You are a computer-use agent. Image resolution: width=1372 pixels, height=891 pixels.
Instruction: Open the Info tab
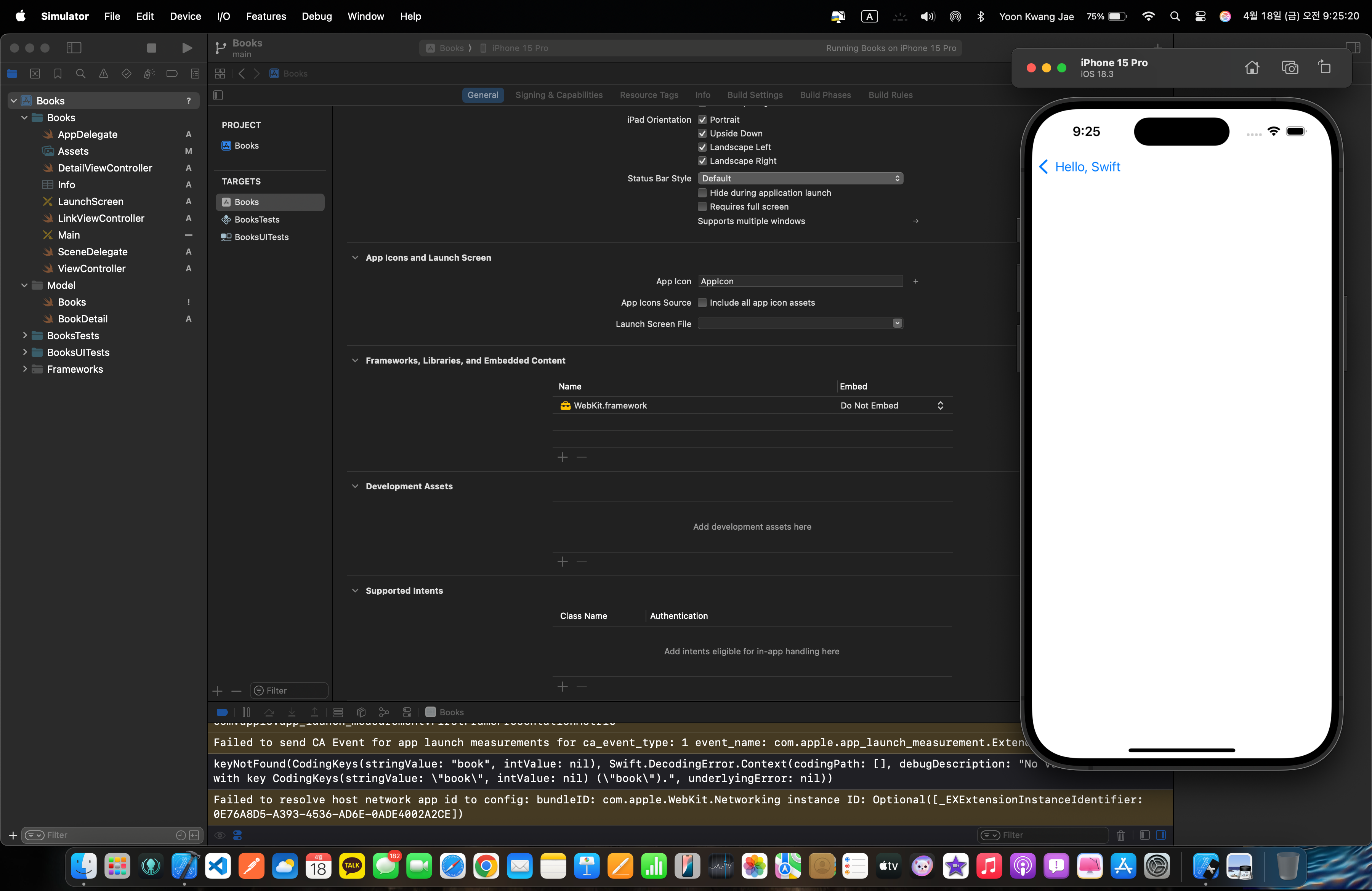[x=702, y=95]
